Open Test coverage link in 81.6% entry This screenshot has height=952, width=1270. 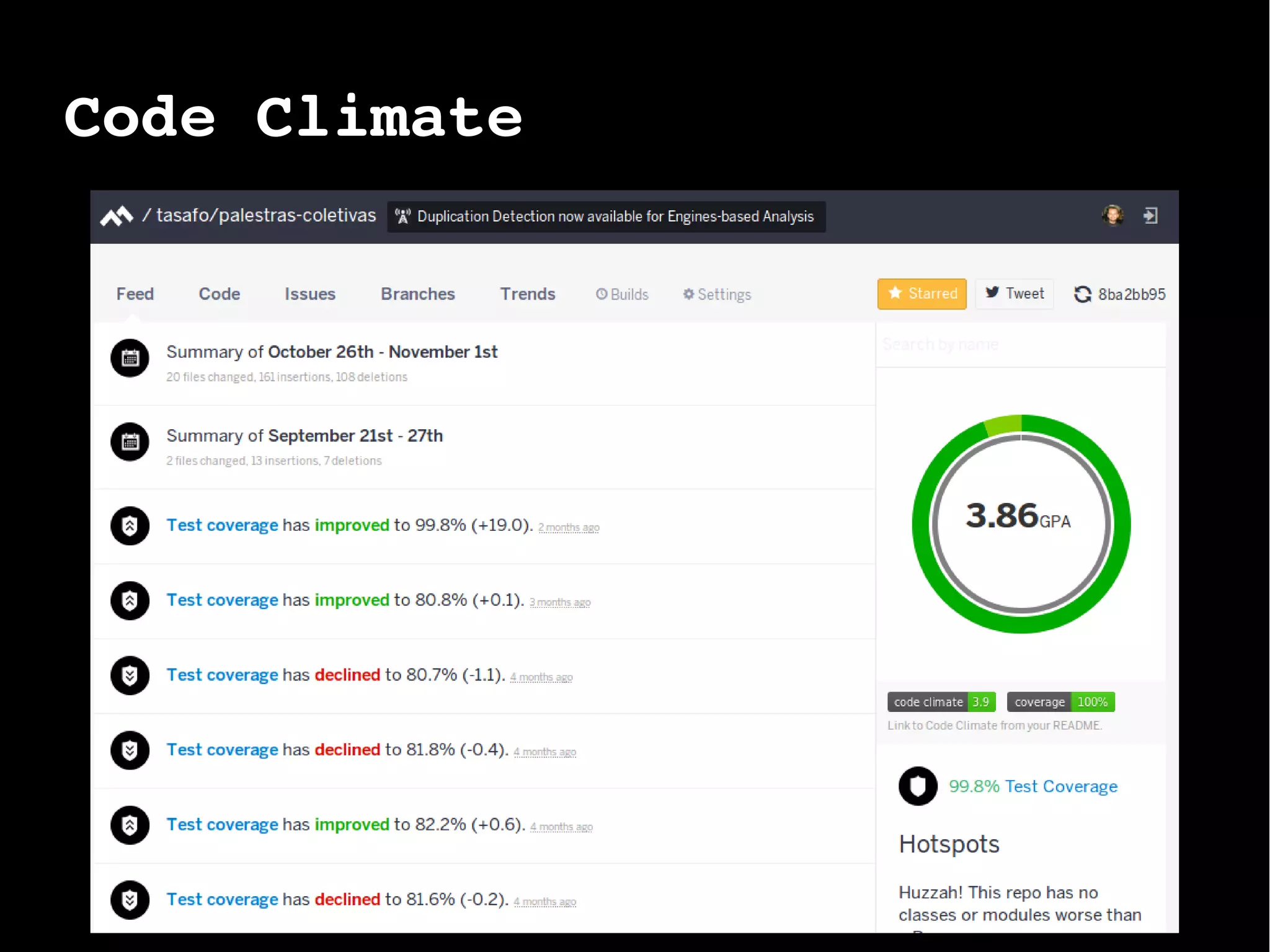coord(222,900)
